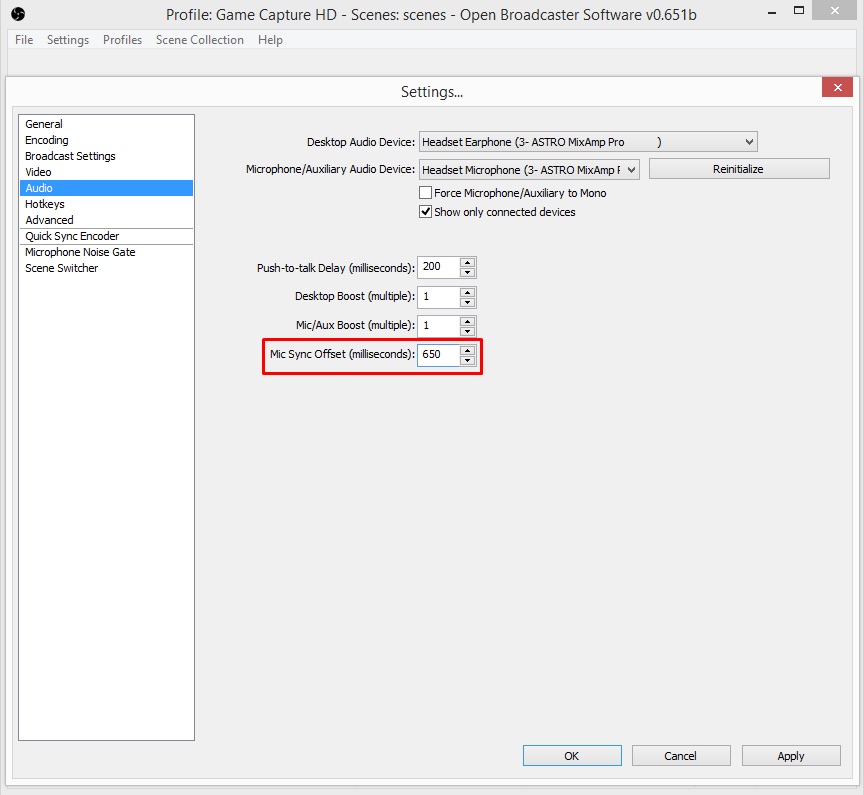Viewport: 864px width, 795px height.
Task: Decrease Mic Sync Offset with down arrow
Action: click(467, 360)
